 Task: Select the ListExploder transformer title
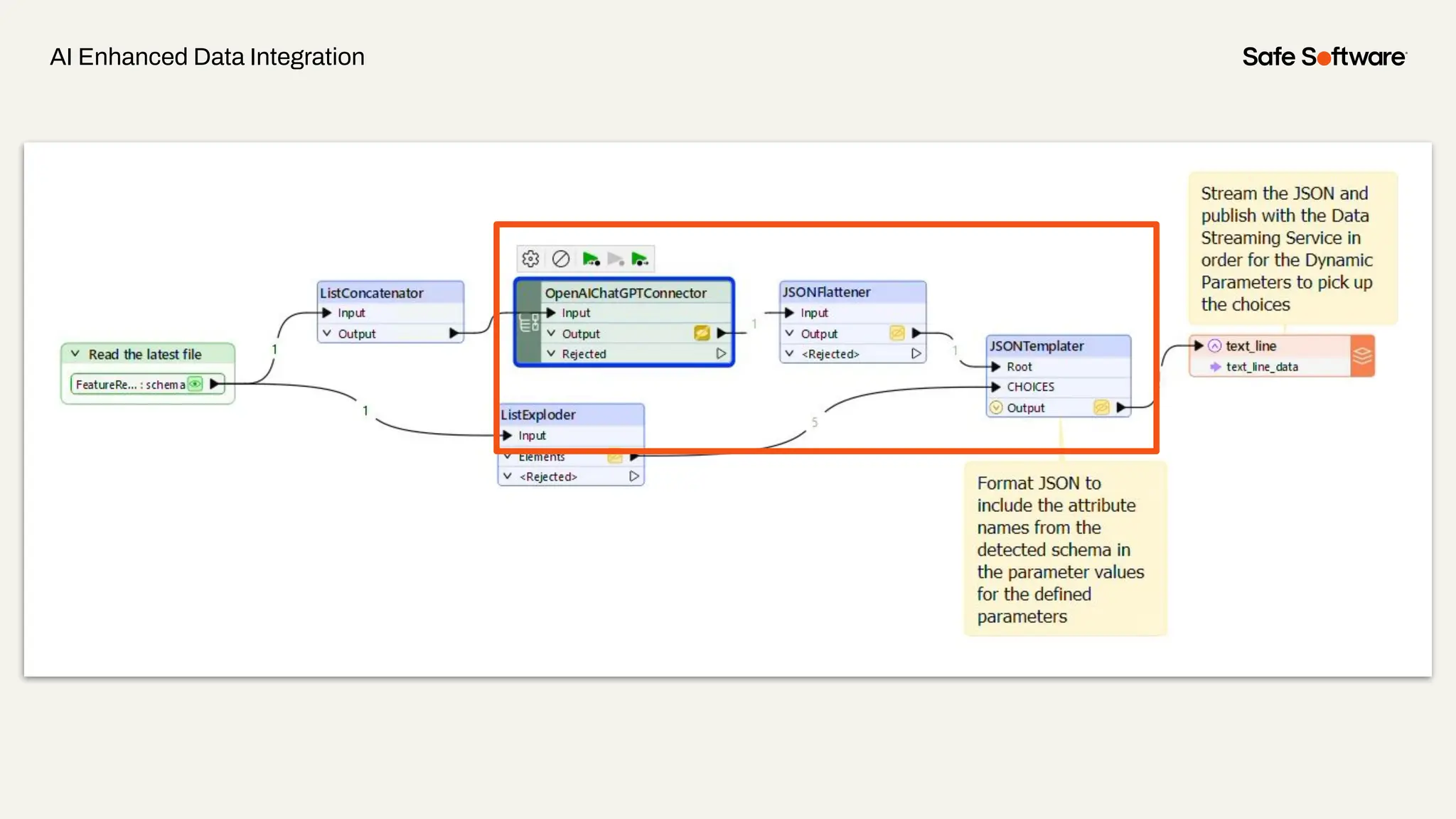[538, 414]
